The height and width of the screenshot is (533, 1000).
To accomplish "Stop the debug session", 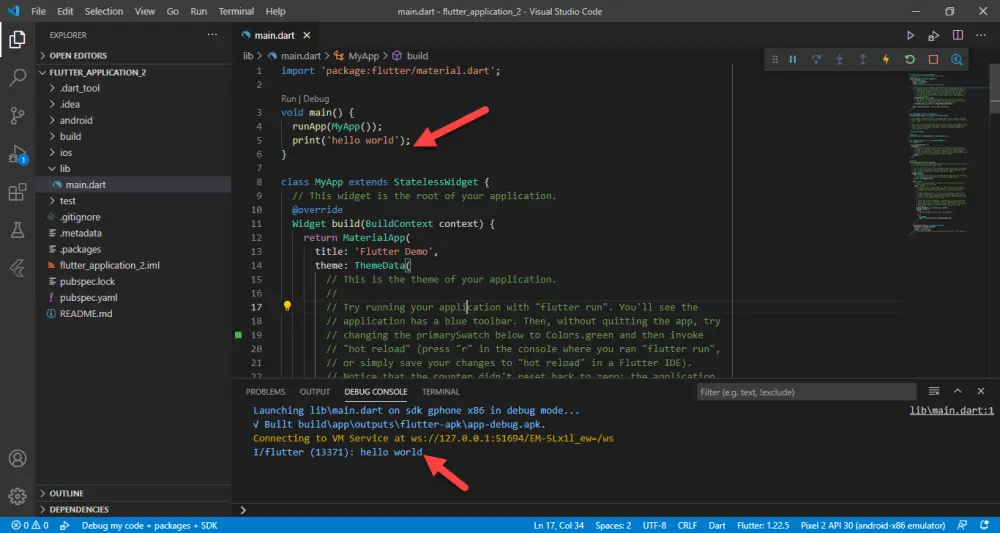I will [933, 59].
